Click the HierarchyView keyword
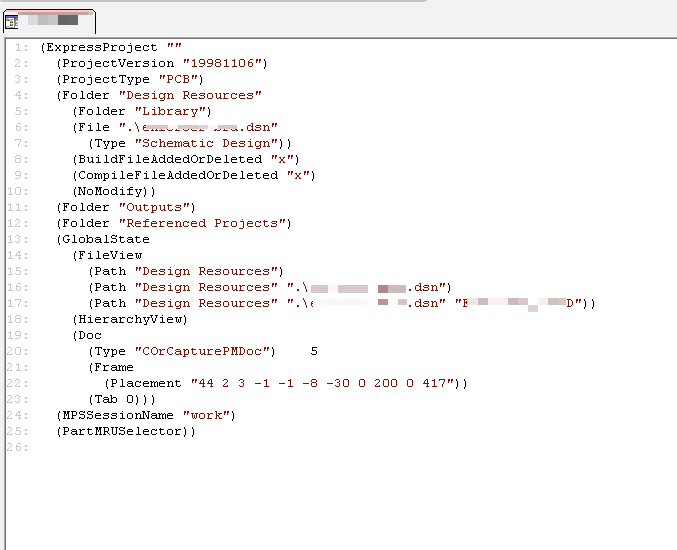The width and height of the screenshot is (677, 550). pos(133,319)
